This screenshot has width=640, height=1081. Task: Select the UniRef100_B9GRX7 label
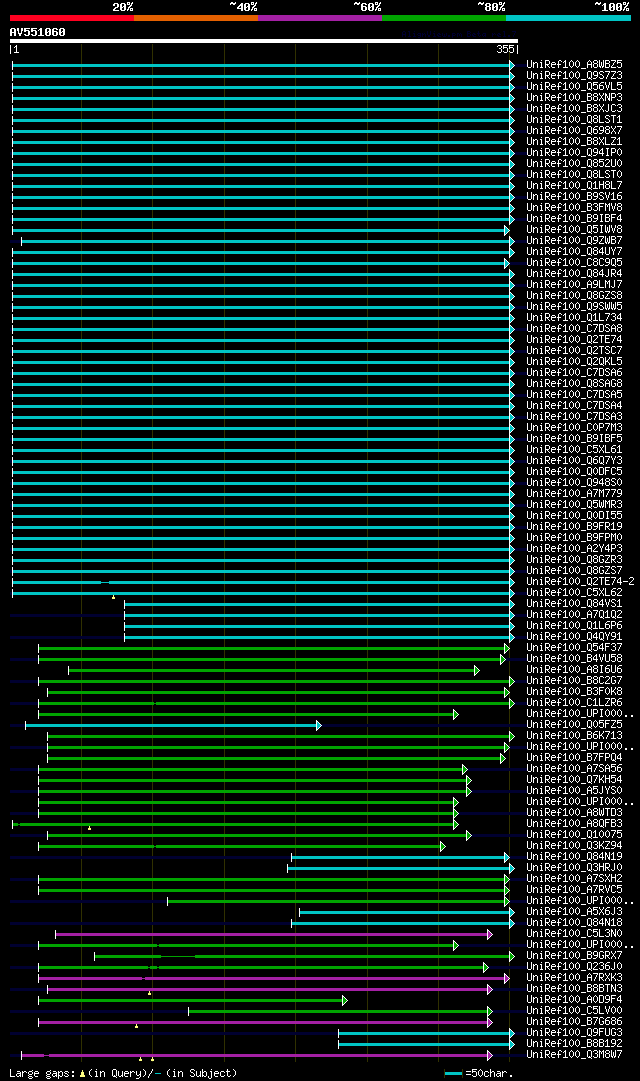click(x=574, y=956)
